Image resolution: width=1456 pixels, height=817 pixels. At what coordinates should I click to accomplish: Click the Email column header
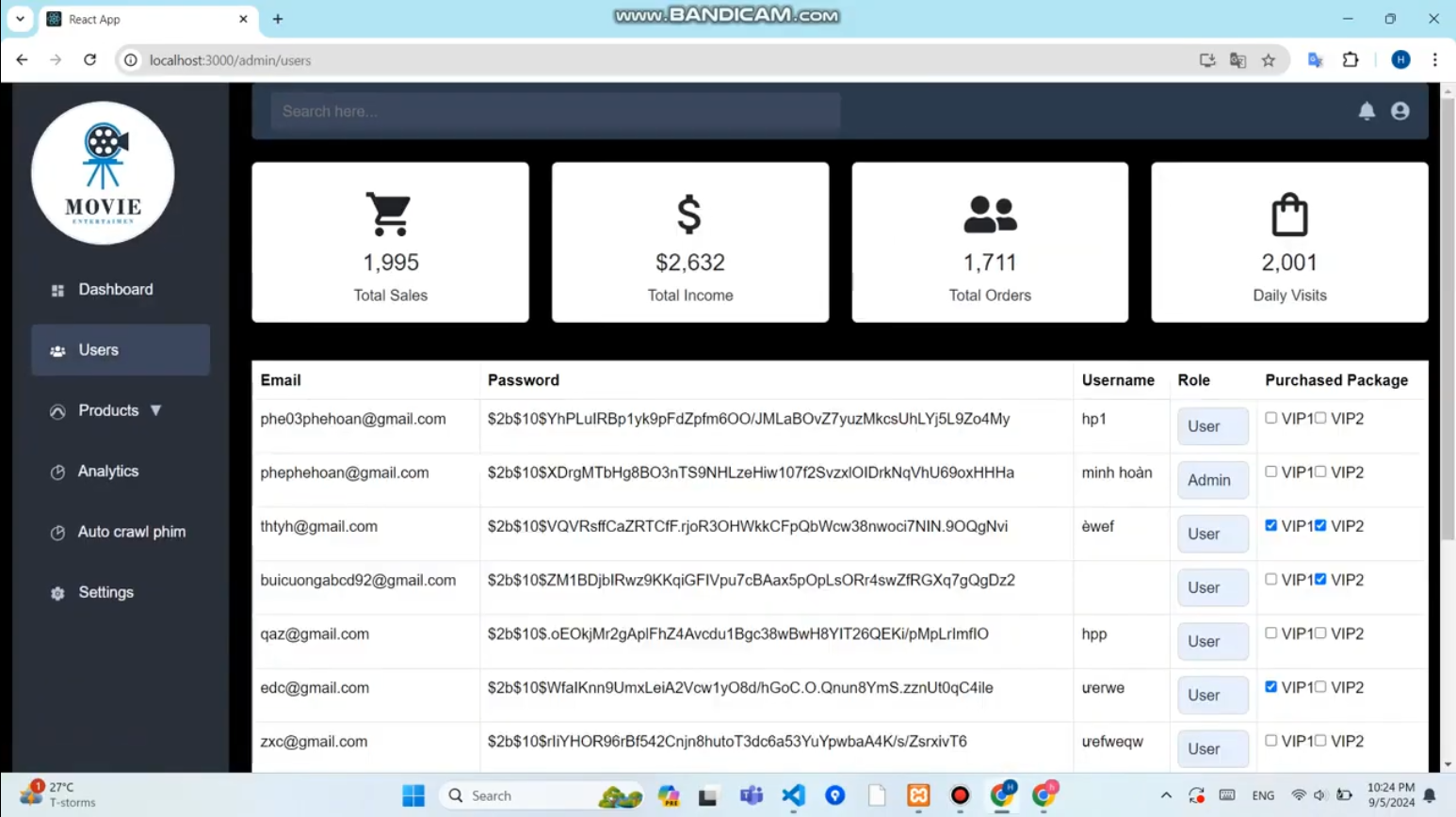pos(281,380)
